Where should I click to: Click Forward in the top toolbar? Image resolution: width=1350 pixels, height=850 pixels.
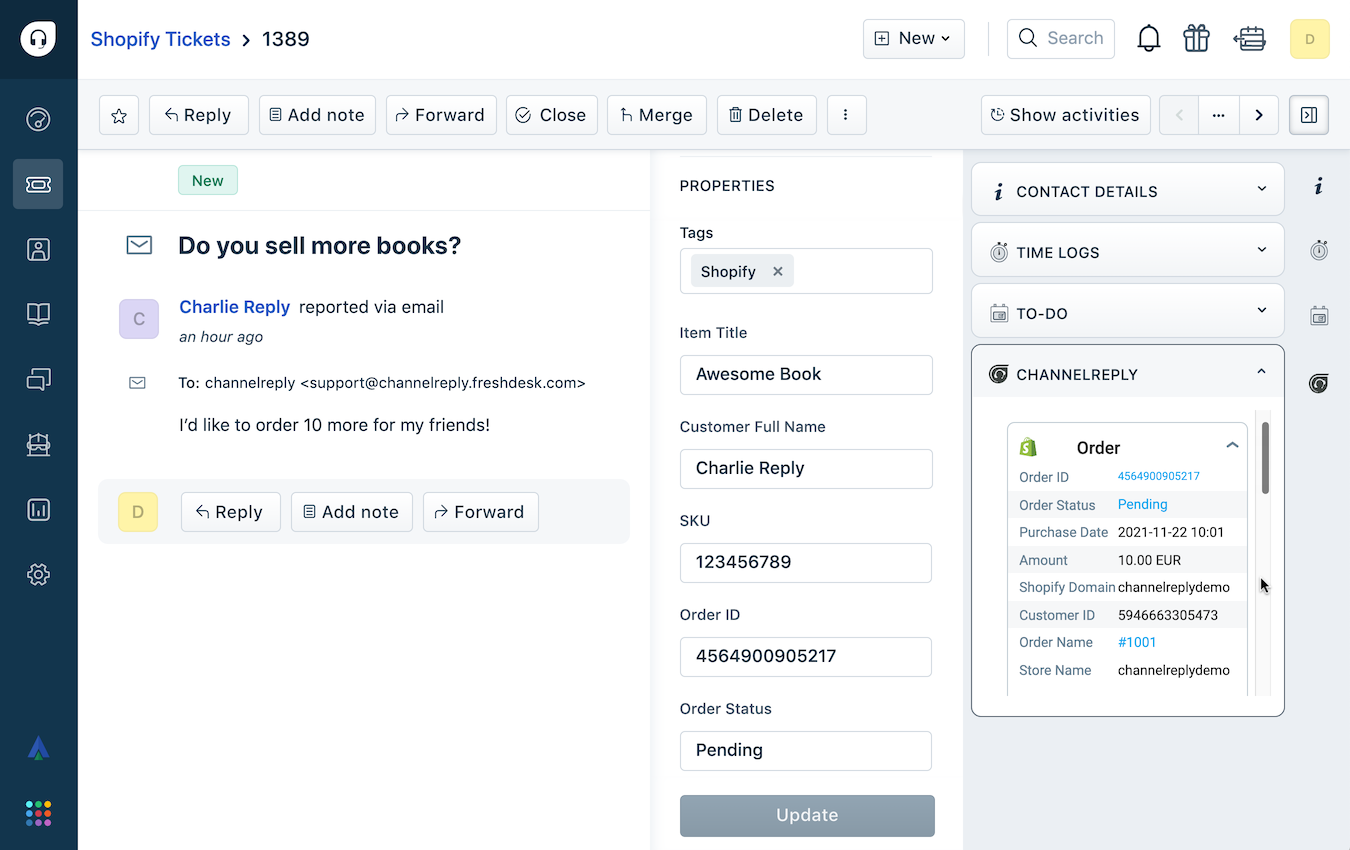(440, 115)
